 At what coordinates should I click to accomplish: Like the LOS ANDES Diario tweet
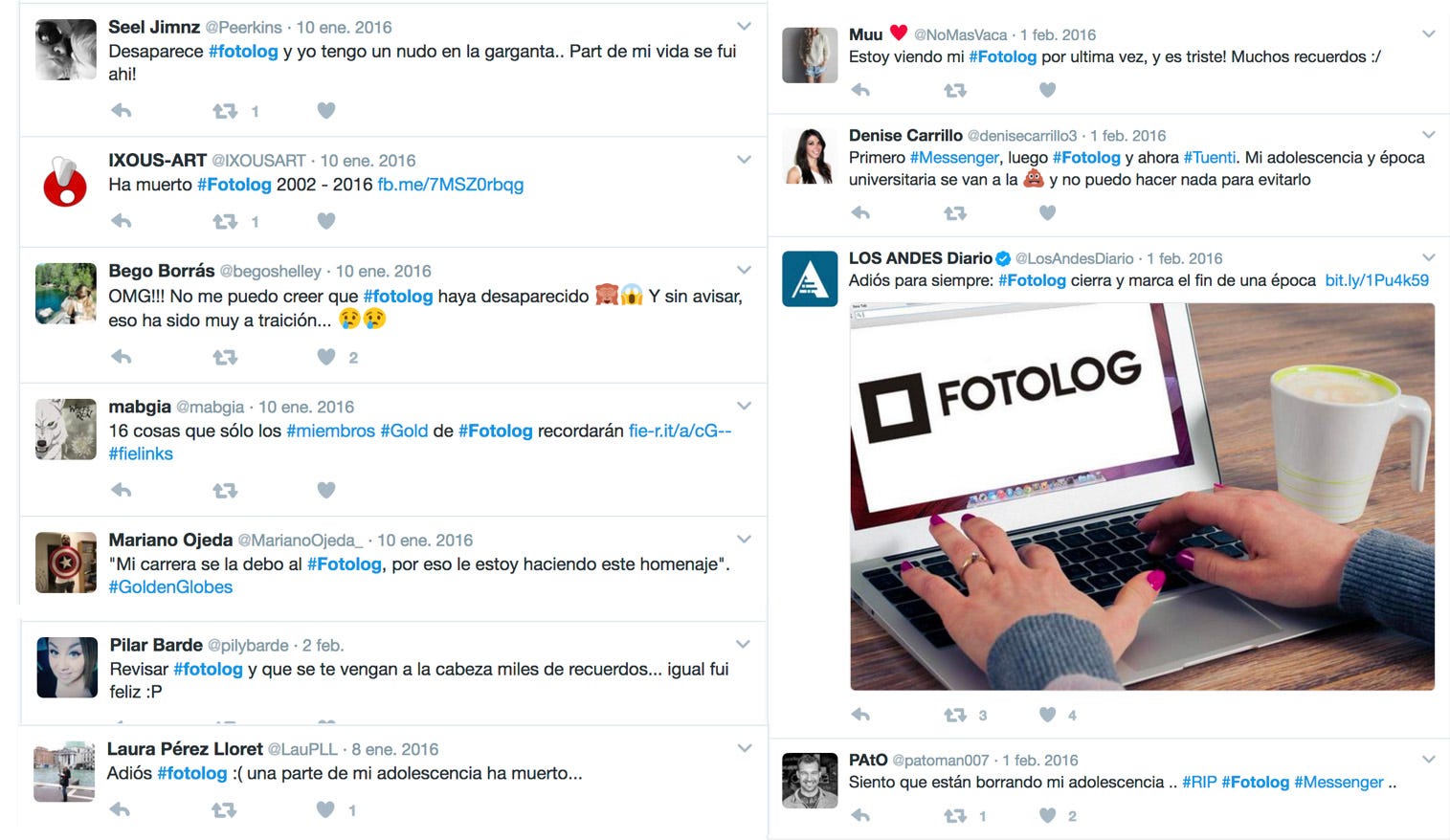(1047, 715)
